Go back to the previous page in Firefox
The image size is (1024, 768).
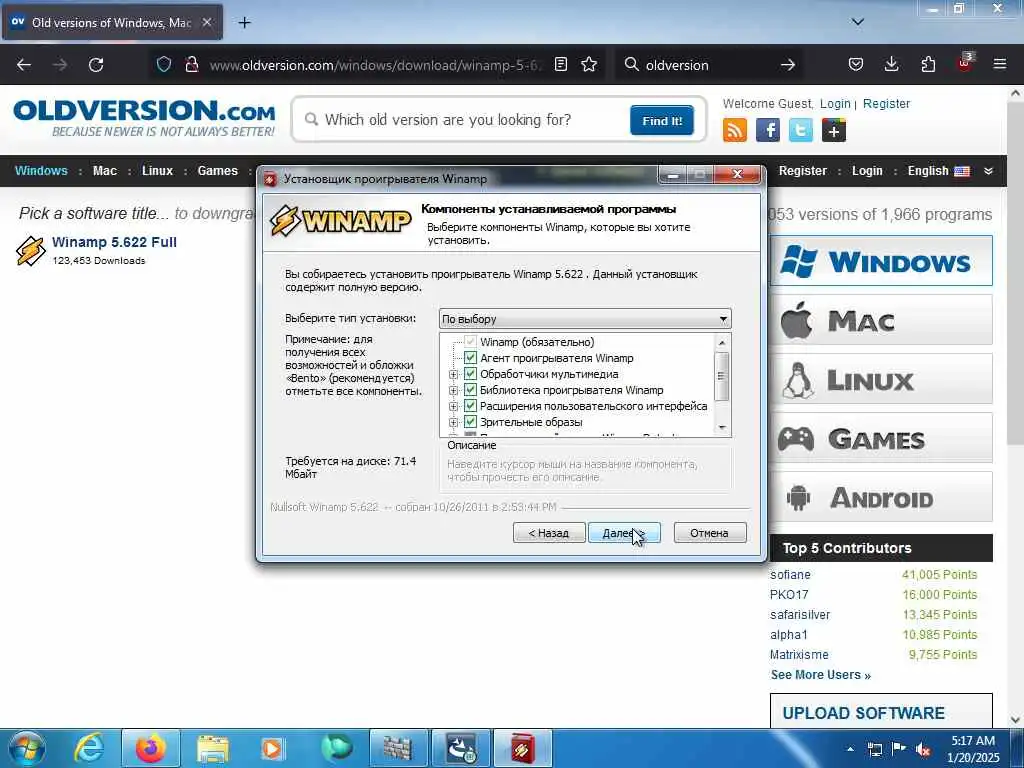coord(24,65)
